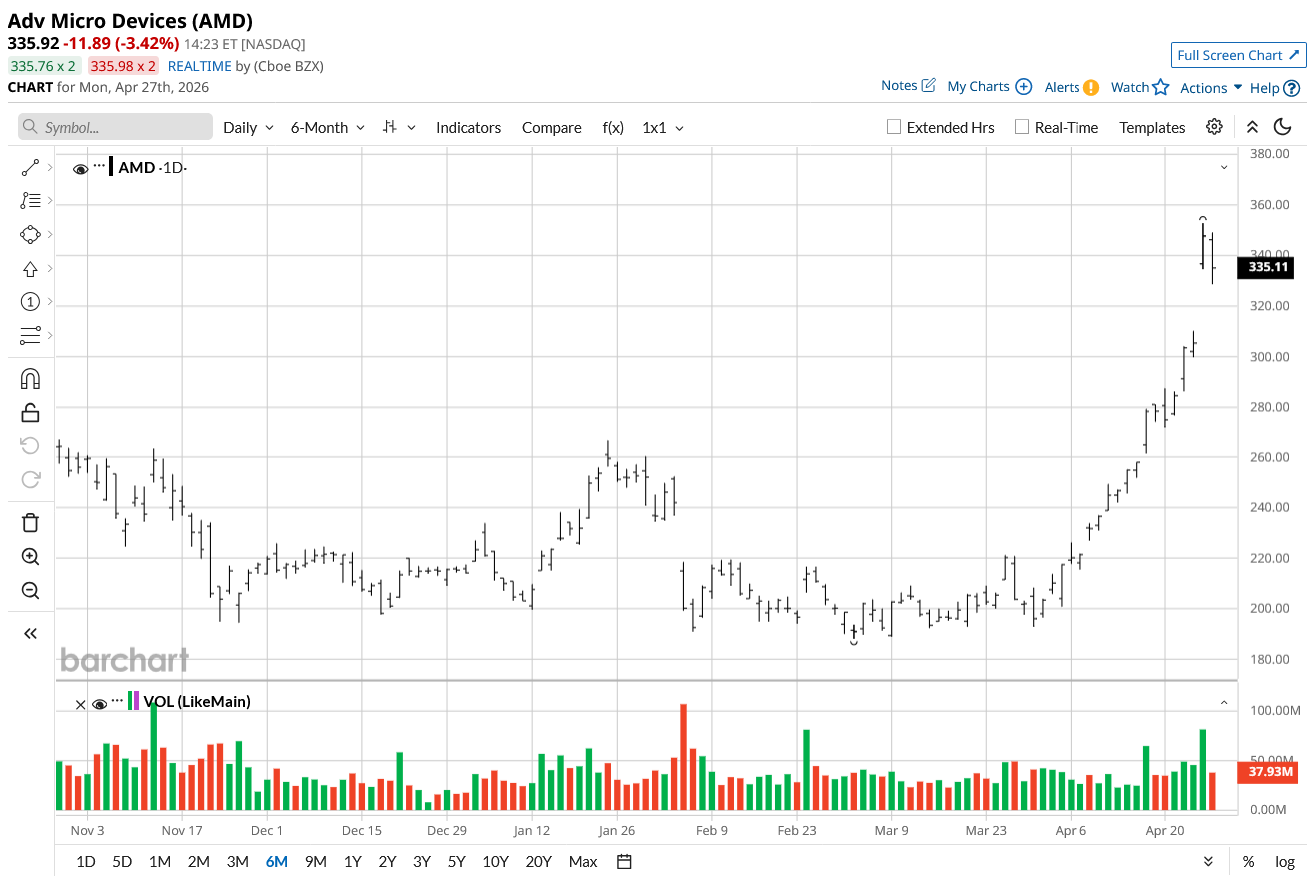Viewport: 1308px width, 876px height.
Task: Pick the up arrow marker tool
Action: click(x=30, y=269)
